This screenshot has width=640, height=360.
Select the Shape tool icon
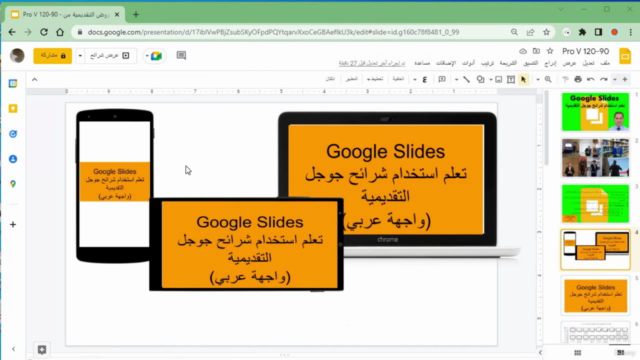(x=480, y=79)
